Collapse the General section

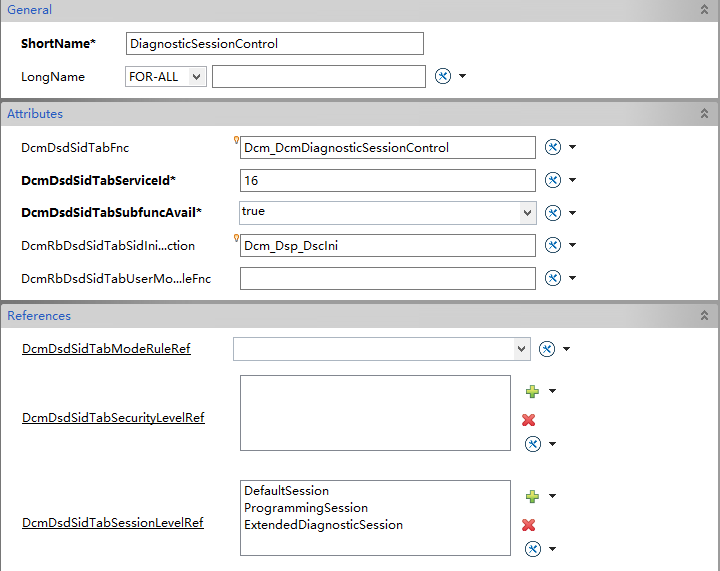coord(704,10)
